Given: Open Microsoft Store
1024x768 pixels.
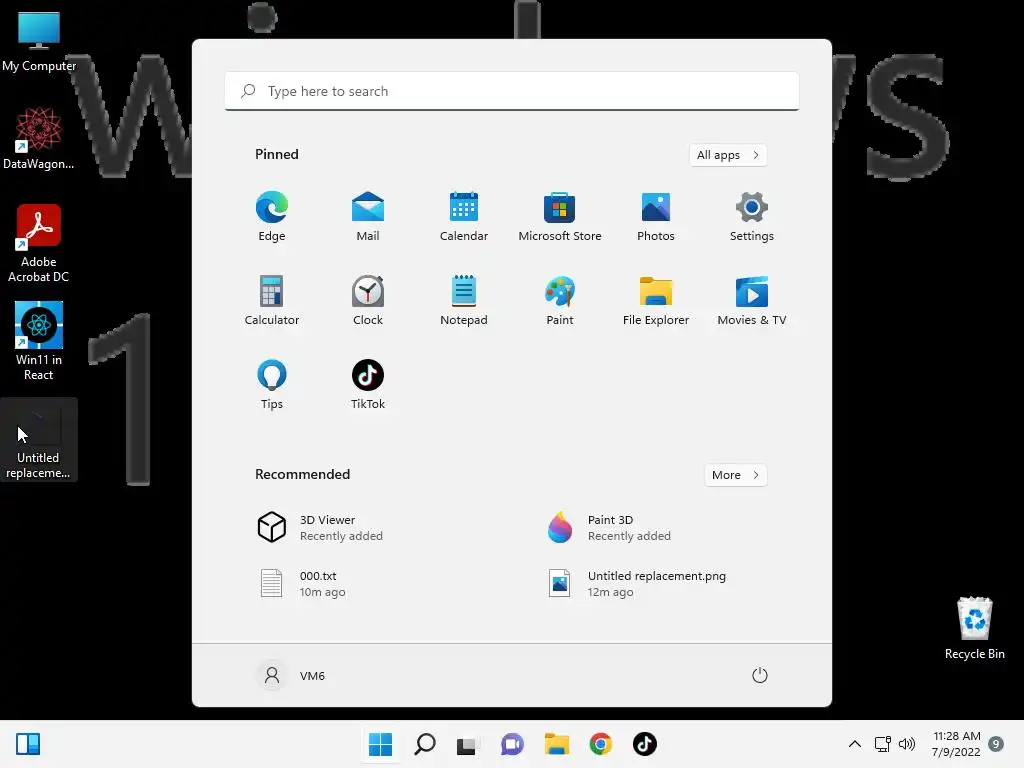Looking at the screenshot, I should click(560, 216).
